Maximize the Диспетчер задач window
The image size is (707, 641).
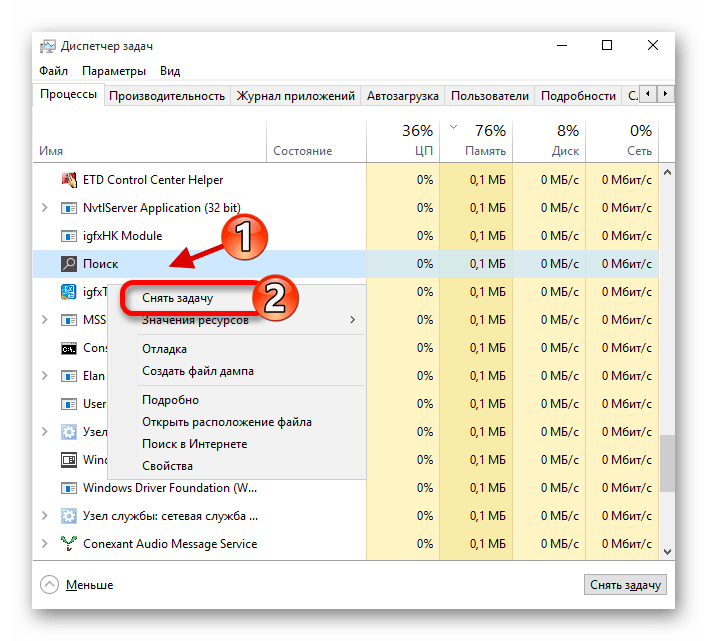point(607,45)
